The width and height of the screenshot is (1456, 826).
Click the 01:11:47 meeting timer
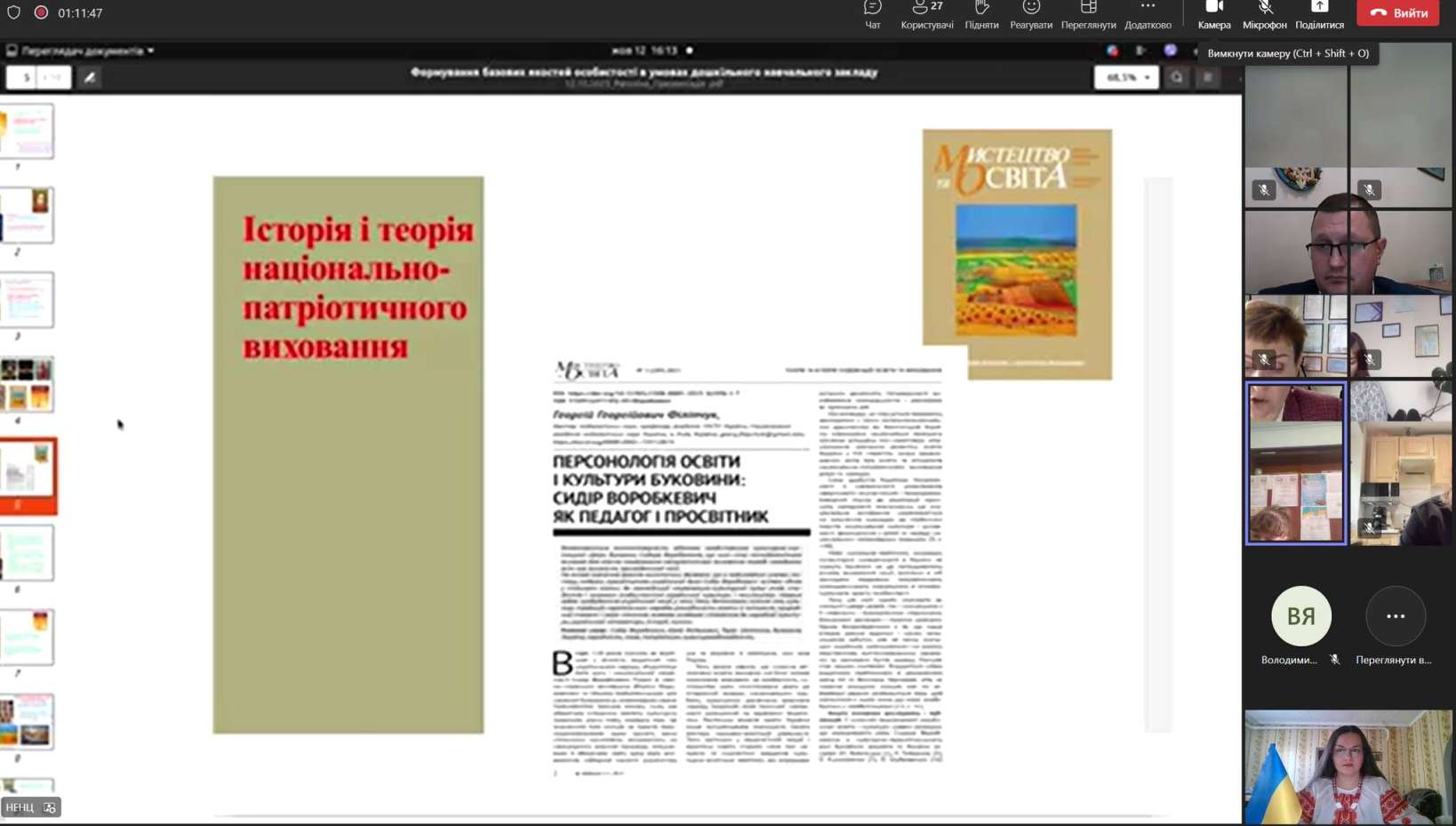click(80, 13)
